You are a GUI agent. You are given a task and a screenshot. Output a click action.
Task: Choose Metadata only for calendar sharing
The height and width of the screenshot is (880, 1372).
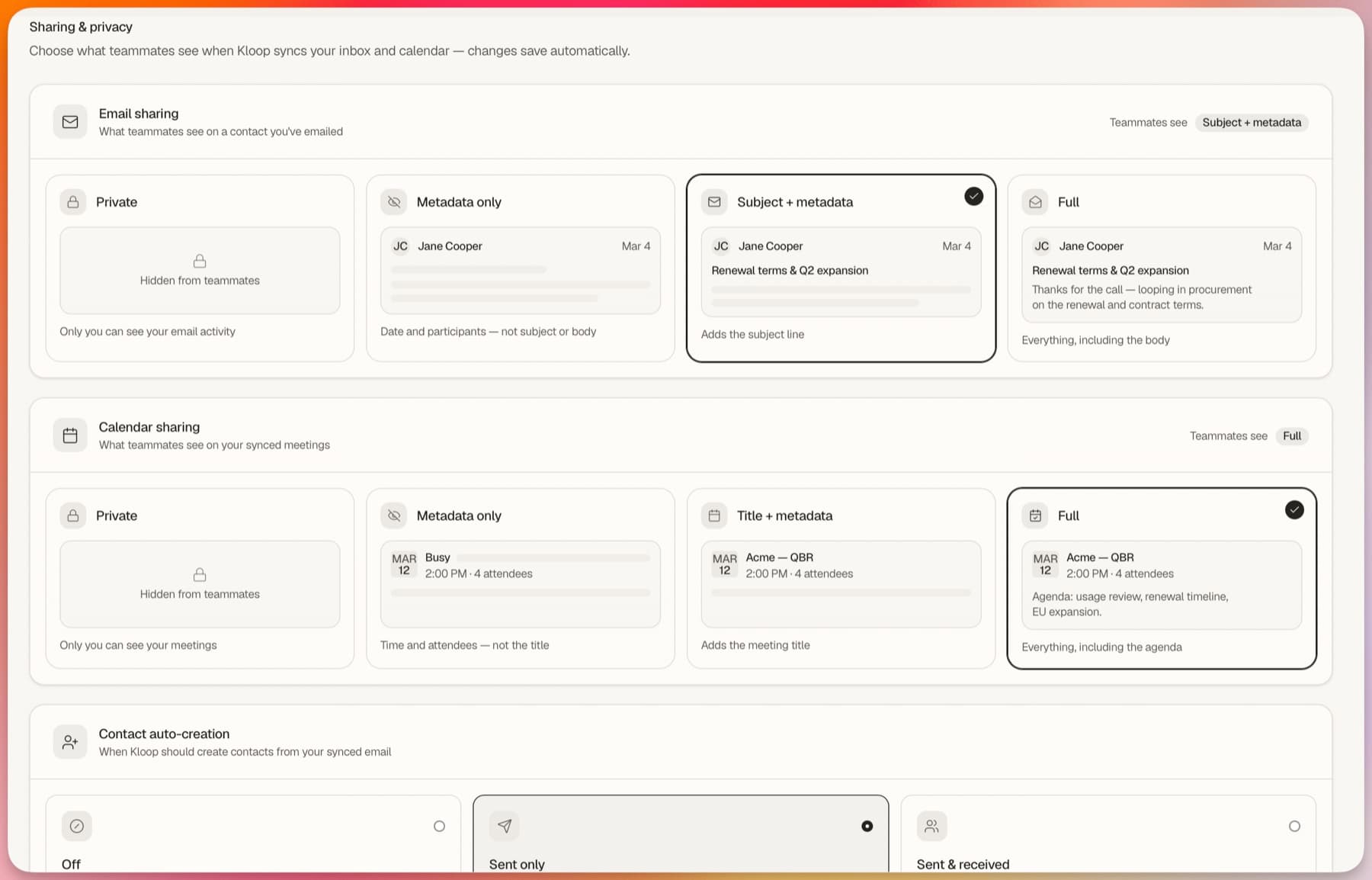(521, 579)
